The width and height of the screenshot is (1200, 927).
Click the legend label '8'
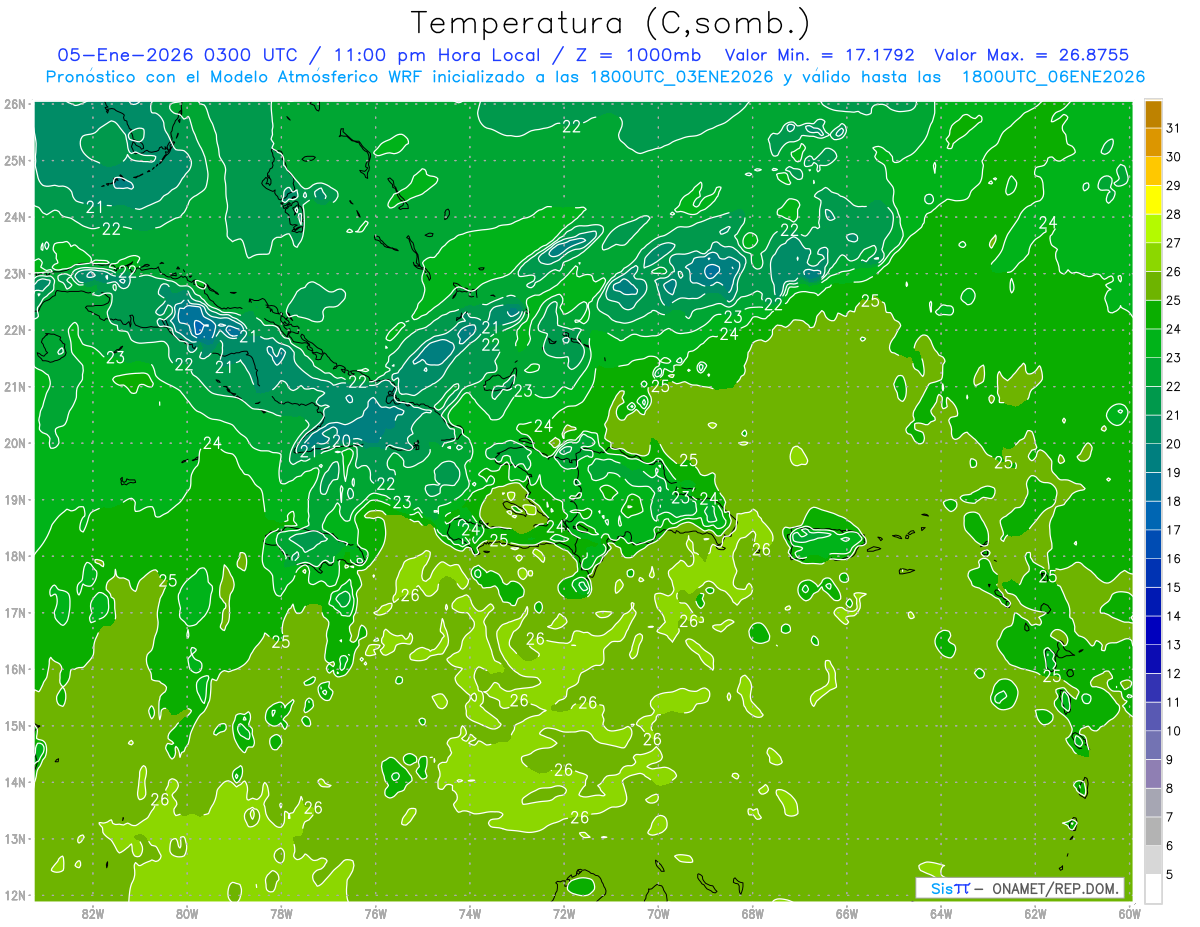[1170, 788]
